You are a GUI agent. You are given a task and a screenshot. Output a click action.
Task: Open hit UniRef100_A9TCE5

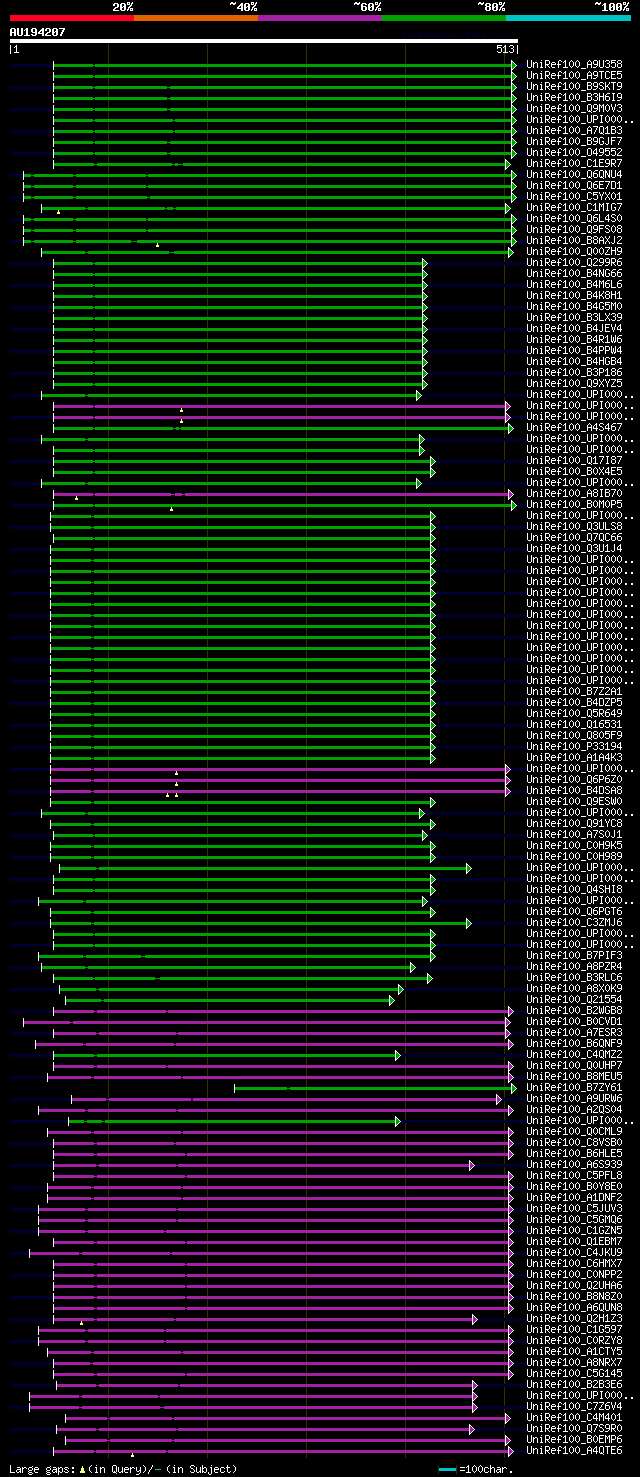(x=574, y=75)
